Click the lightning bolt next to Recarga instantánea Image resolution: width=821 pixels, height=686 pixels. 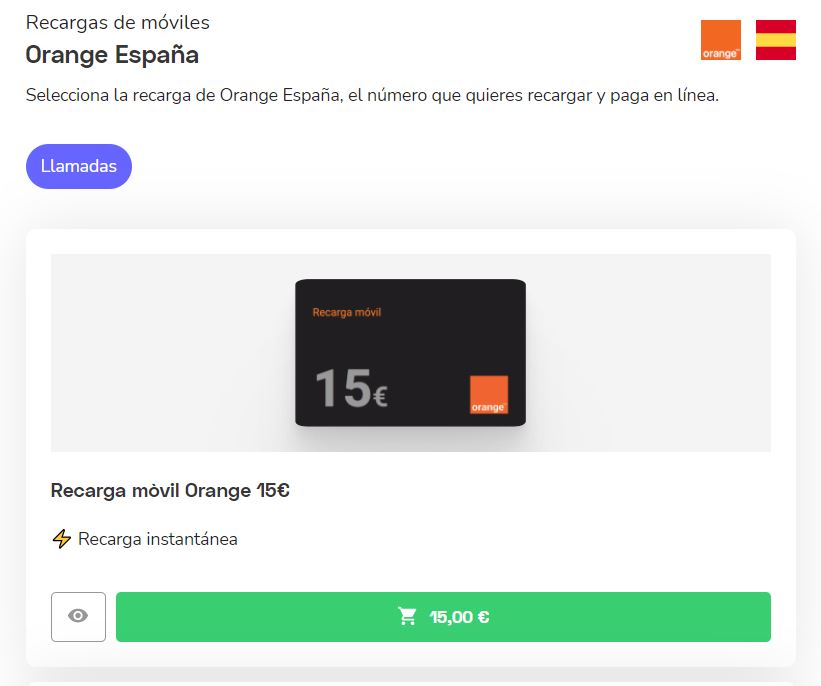point(61,539)
